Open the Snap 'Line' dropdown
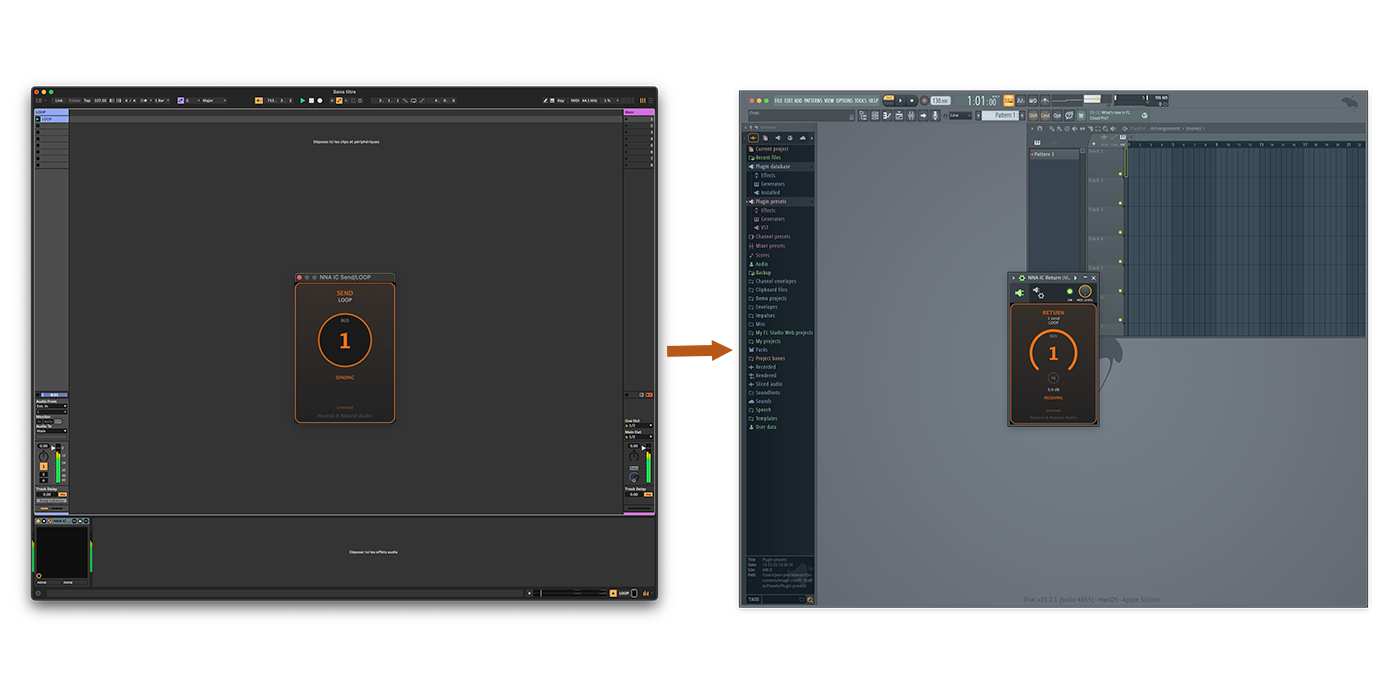 coord(960,115)
